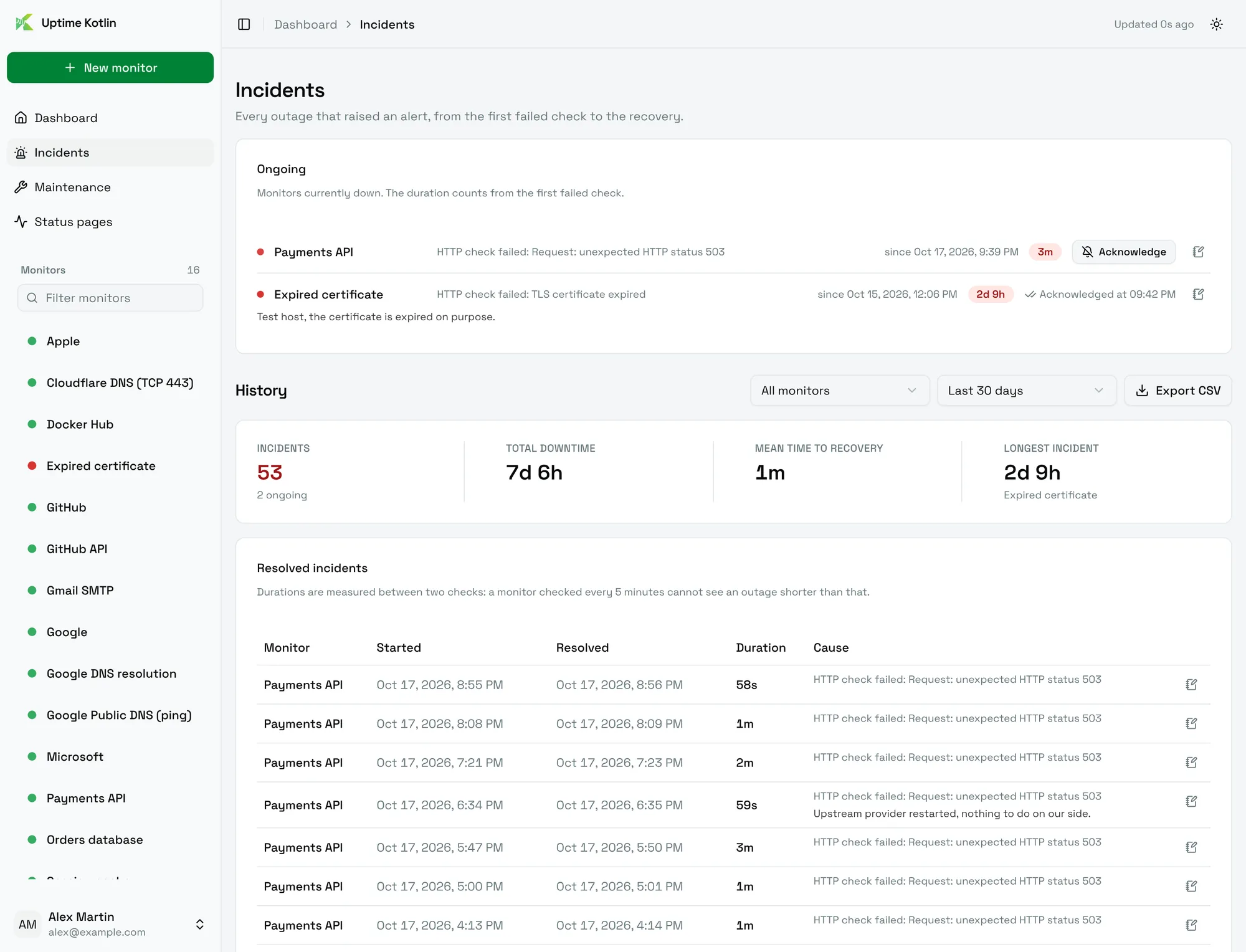Go to Dashboard breadcrumb link
Image resolution: width=1246 pixels, height=952 pixels.
pos(305,24)
